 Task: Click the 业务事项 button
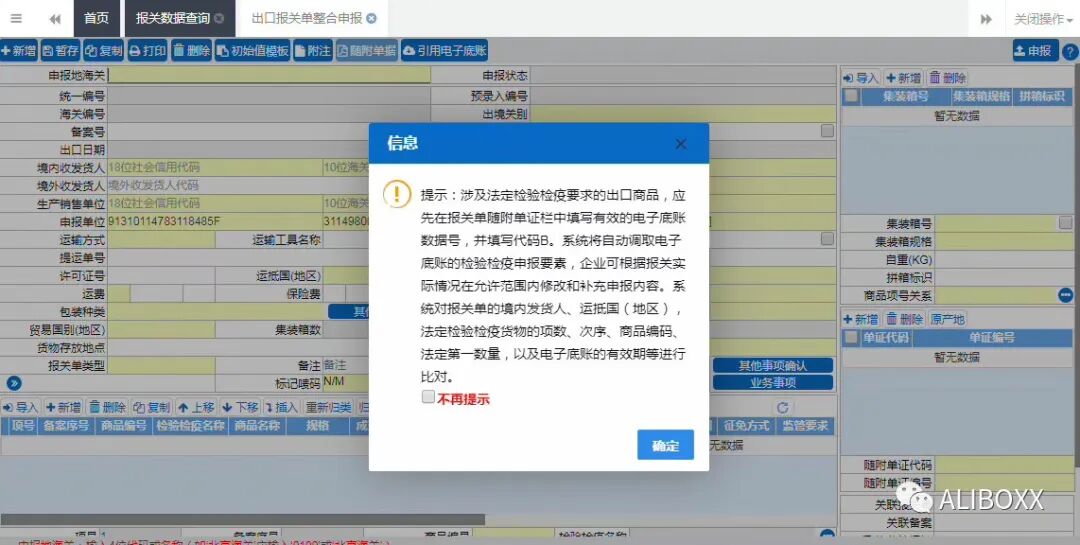773,383
